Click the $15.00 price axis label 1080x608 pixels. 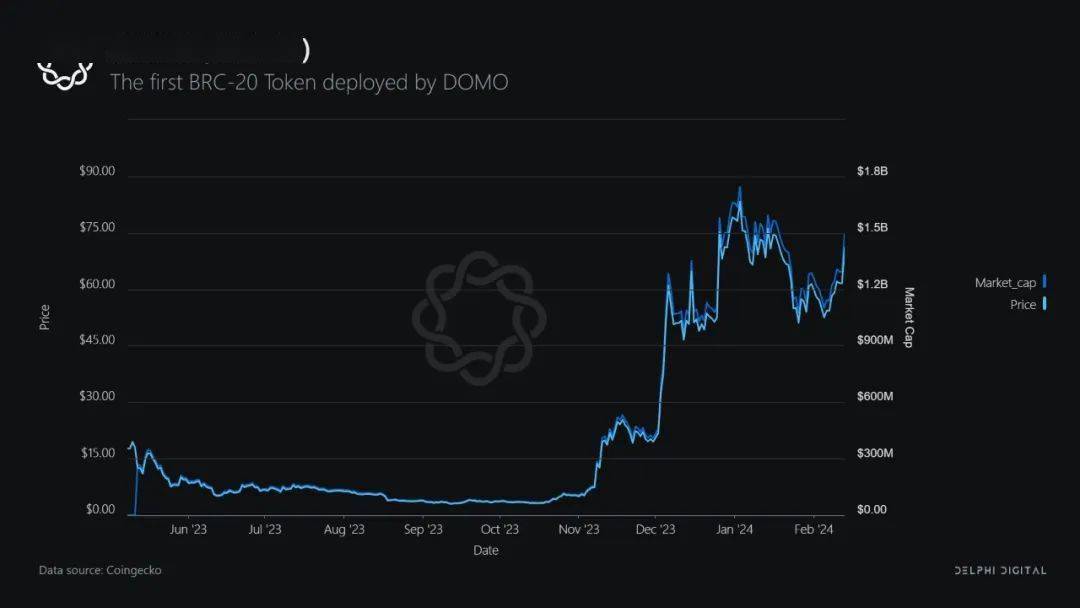click(98, 452)
